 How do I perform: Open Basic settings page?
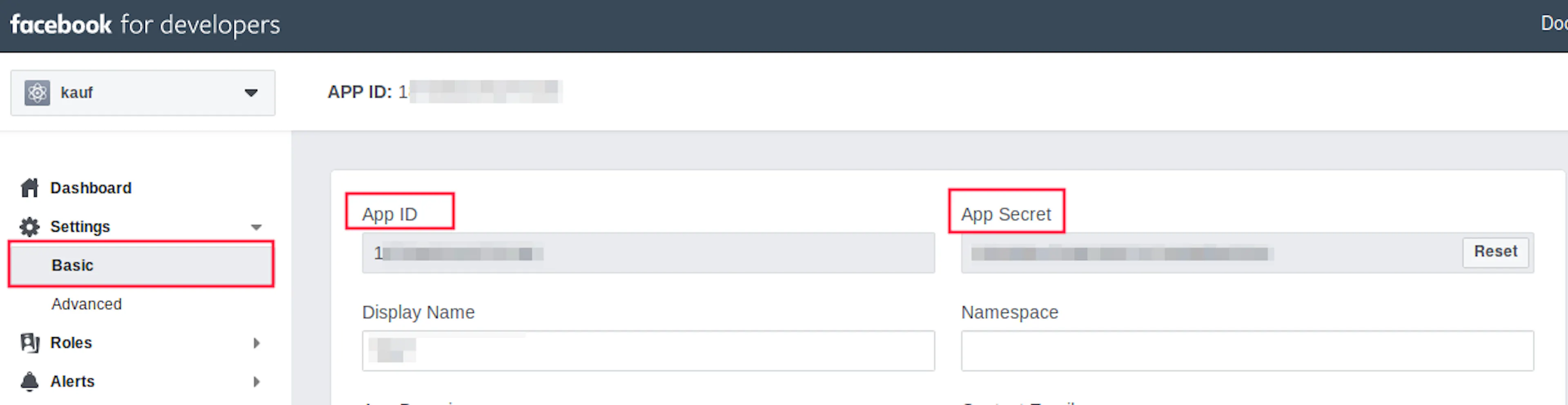point(141,265)
